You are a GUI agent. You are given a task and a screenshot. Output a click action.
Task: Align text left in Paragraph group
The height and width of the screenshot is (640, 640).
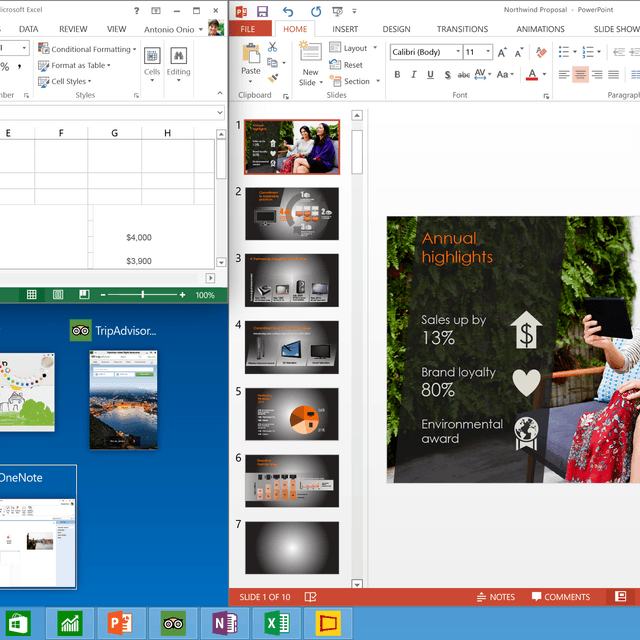point(564,75)
